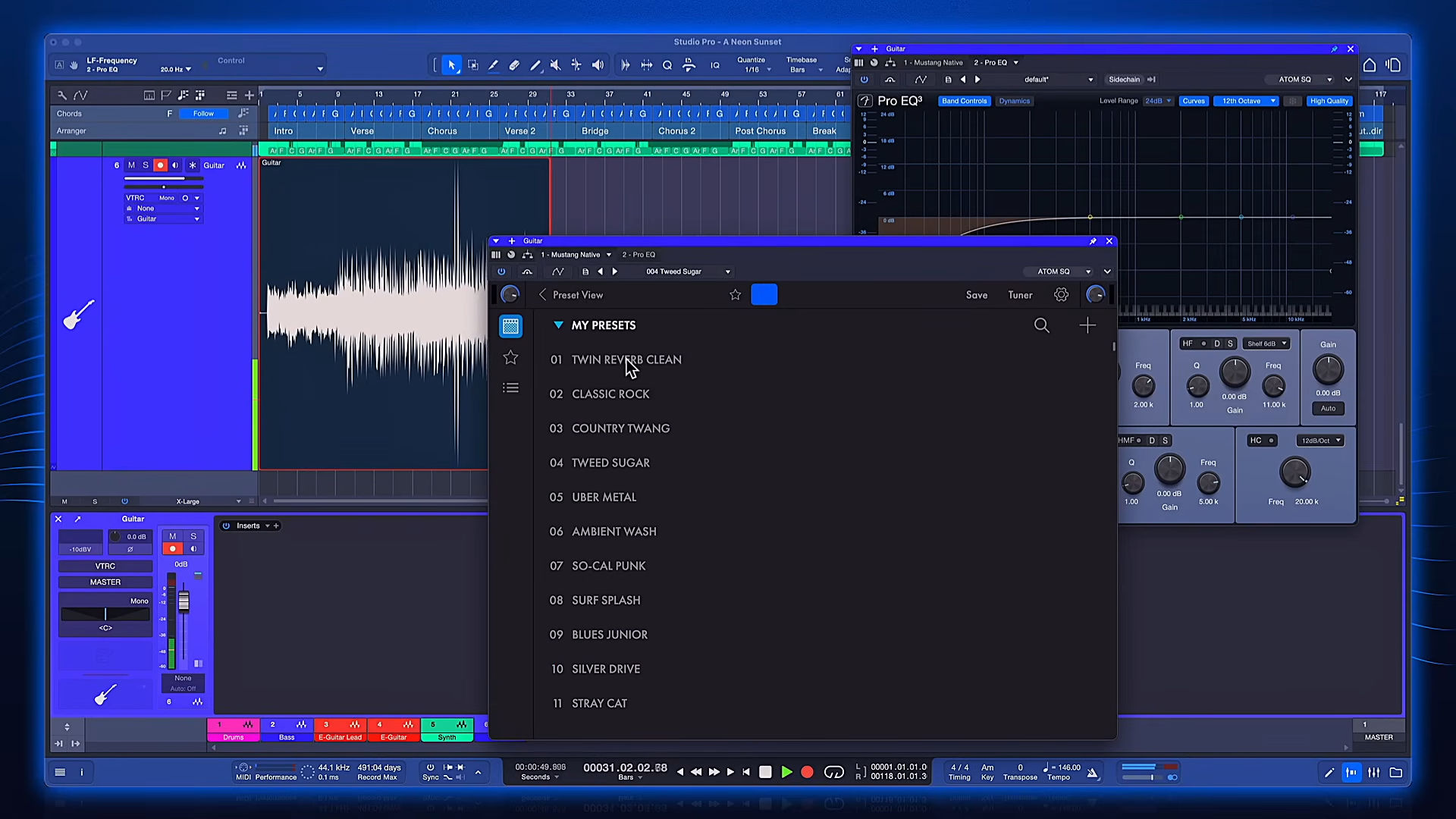Open HF Shelf 6dB type dropdown
This screenshot has height=819, width=1456.
pyautogui.click(x=1266, y=344)
